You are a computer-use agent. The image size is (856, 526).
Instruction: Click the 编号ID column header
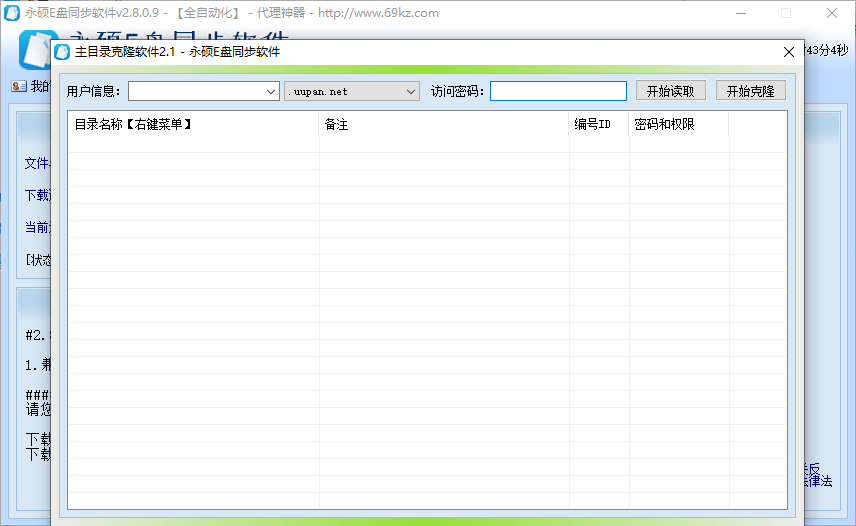coord(597,124)
